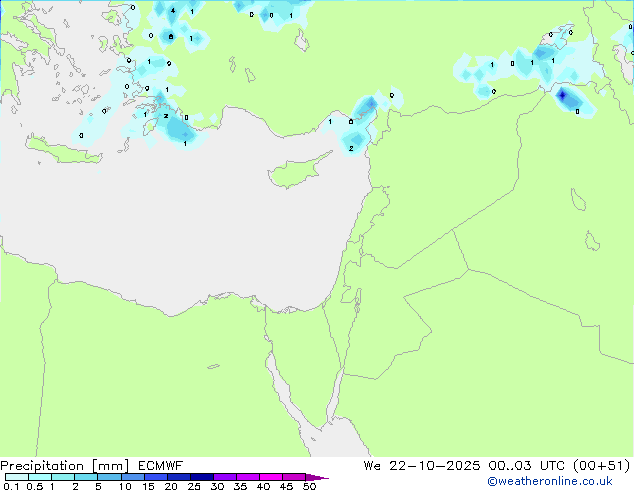This screenshot has height=490, width=634.
Task: Pick the 45–50 mm legend swatch
Action: click(294, 477)
